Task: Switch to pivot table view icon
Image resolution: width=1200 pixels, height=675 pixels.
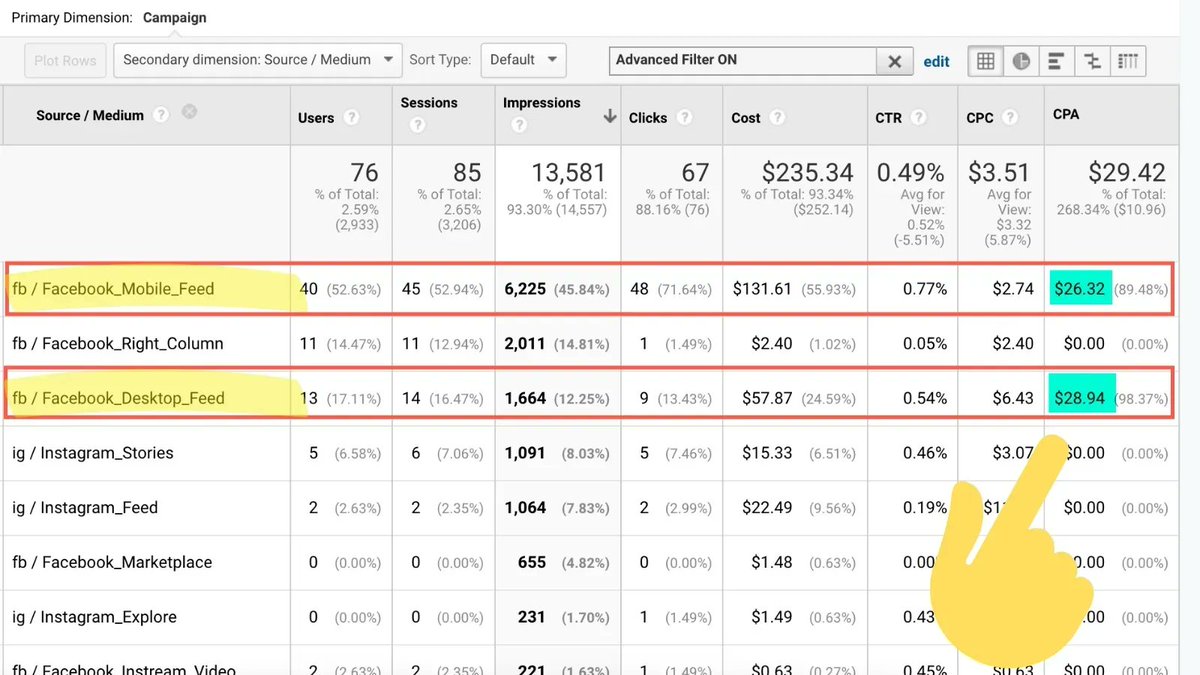Action: [1128, 61]
